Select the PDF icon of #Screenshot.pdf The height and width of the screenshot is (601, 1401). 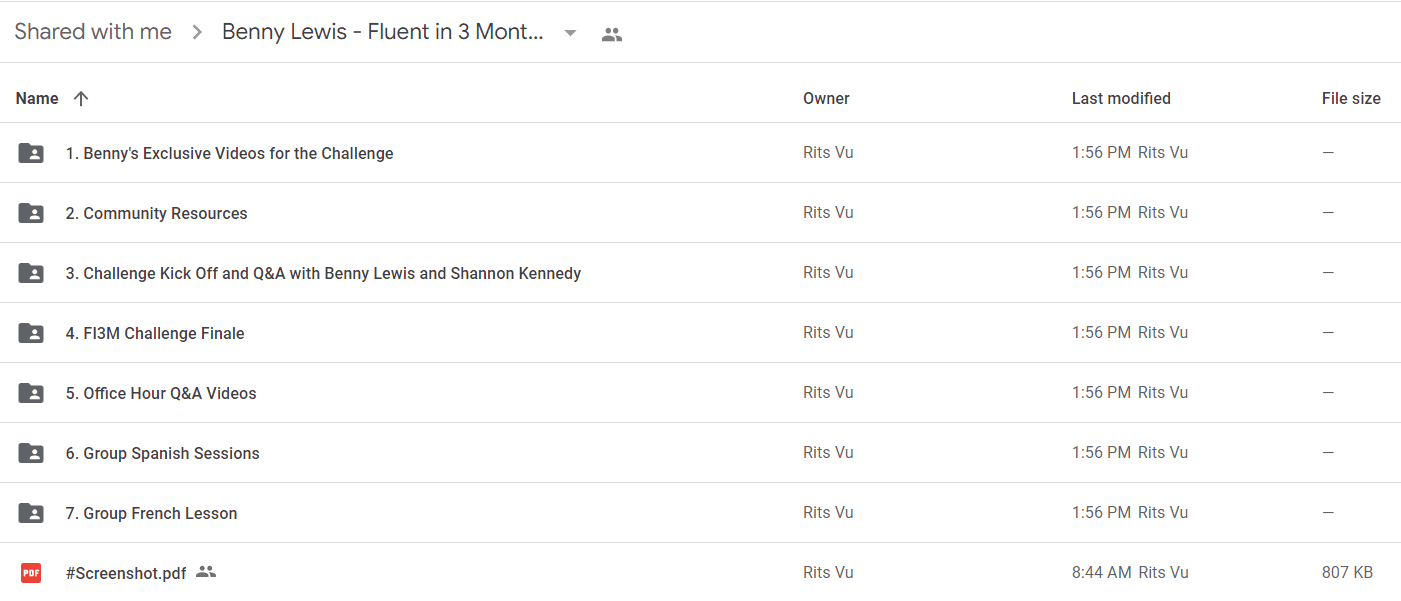(31, 573)
